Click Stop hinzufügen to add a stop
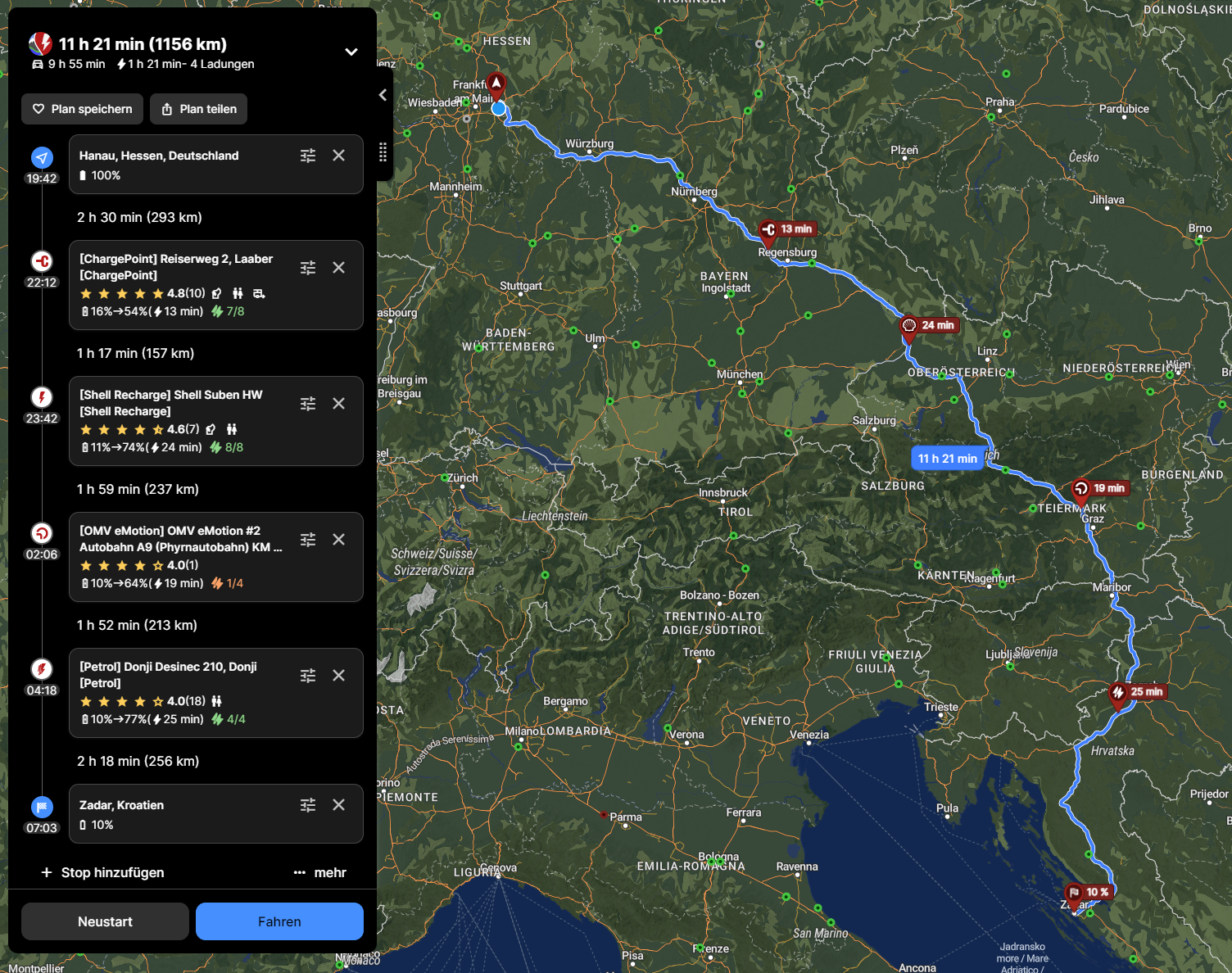The image size is (1232, 973). [x=102, y=872]
